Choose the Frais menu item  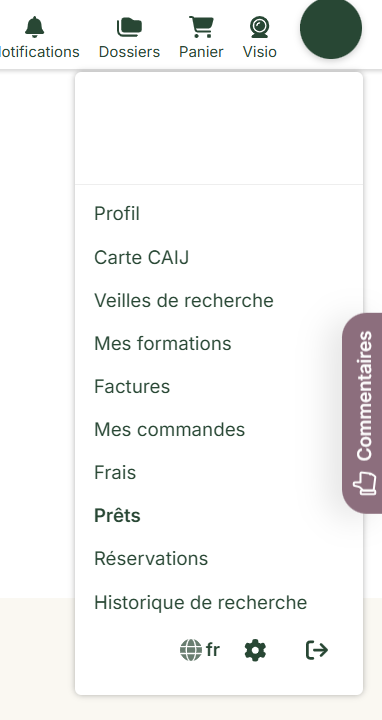coord(115,472)
